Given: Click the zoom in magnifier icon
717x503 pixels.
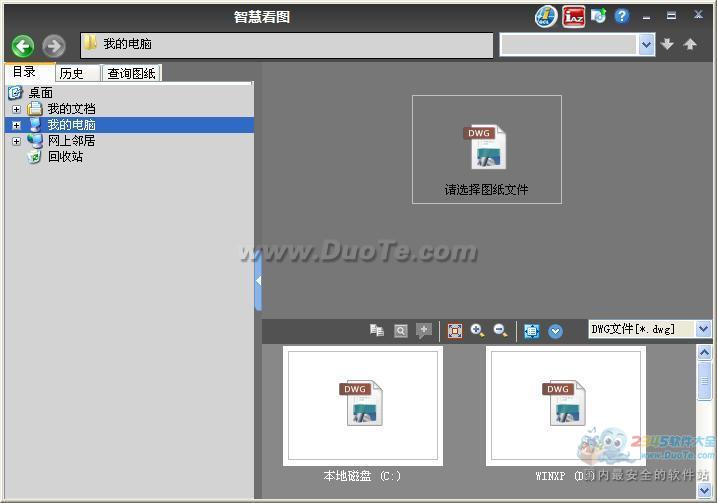Looking at the screenshot, I should 478,330.
